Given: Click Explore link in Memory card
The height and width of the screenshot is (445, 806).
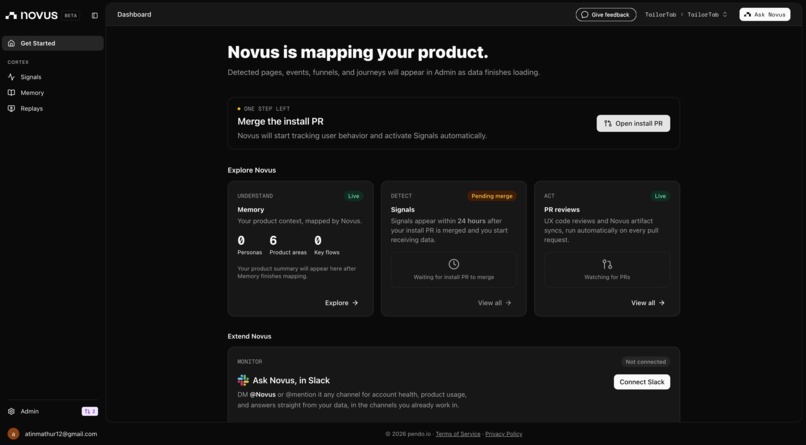Looking at the screenshot, I should pyautogui.click(x=341, y=303).
